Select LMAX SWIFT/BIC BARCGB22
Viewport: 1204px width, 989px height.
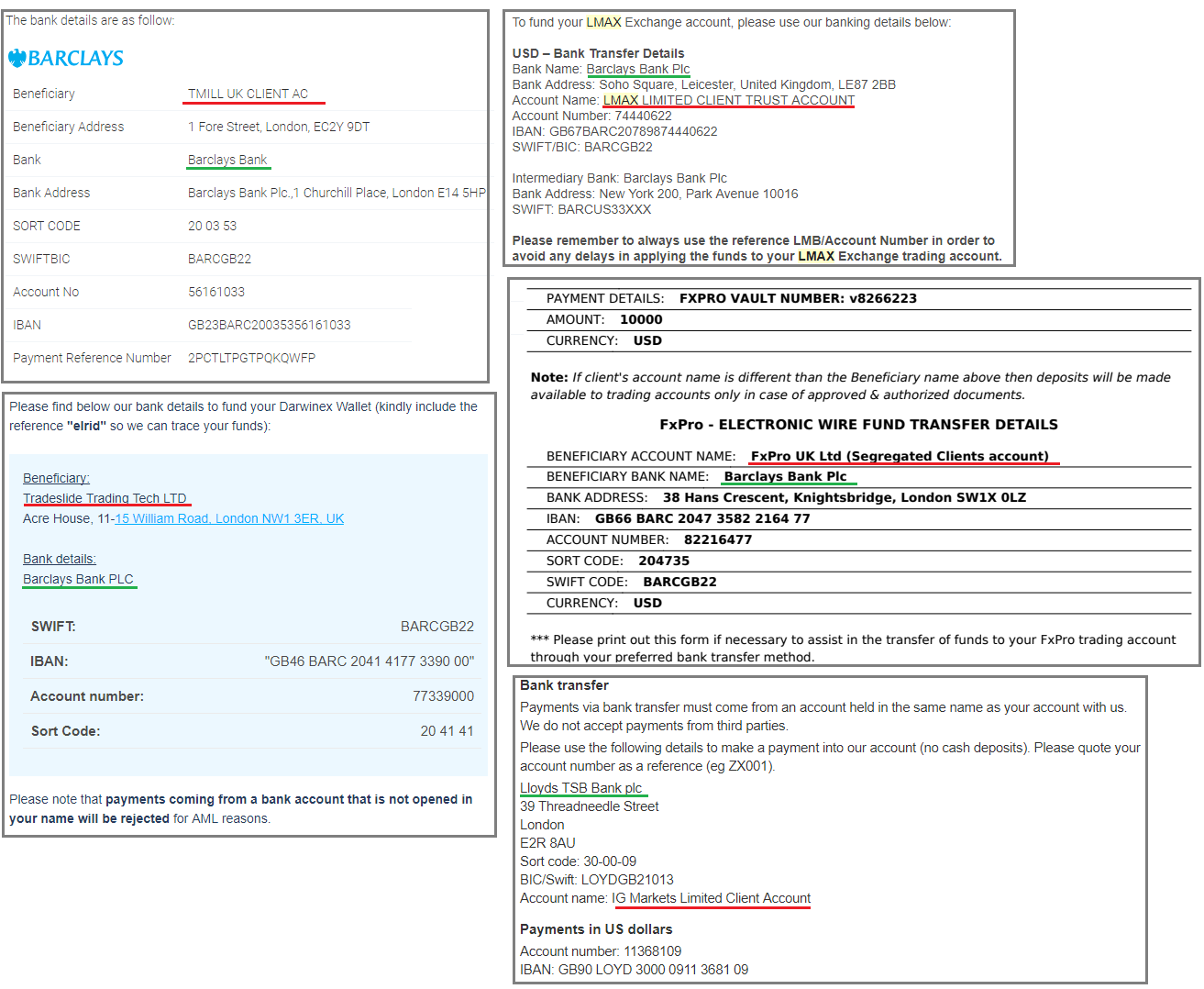pyautogui.click(x=618, y=147)
